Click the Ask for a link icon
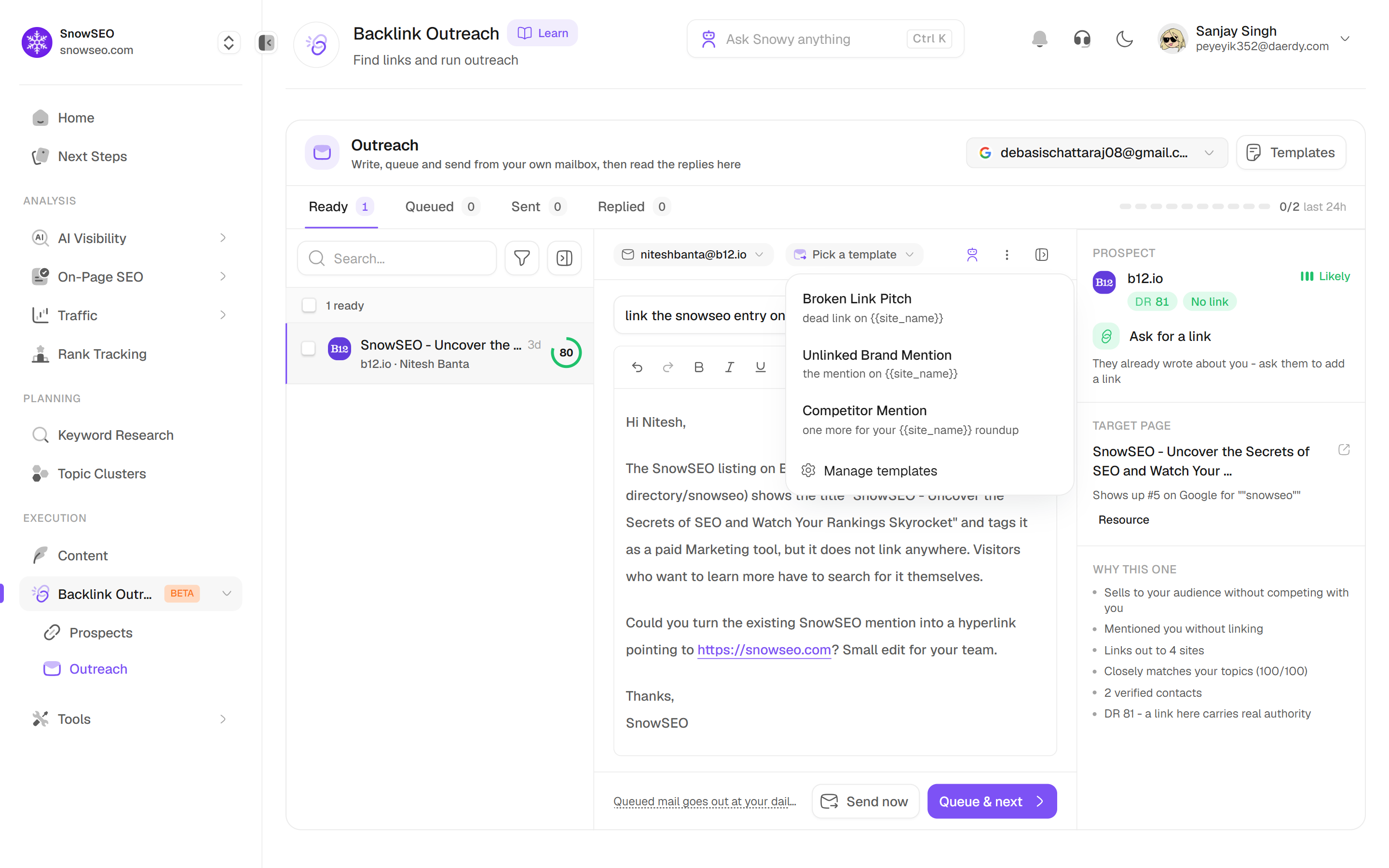1389x868 pixels. 1106,336
